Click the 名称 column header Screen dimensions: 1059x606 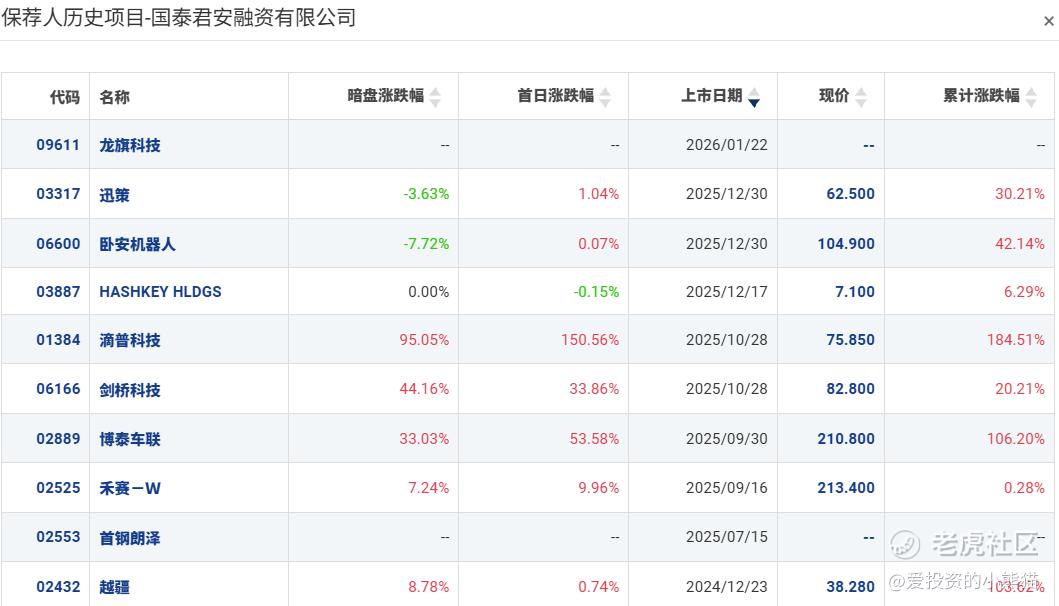click(x=114, y=97)
